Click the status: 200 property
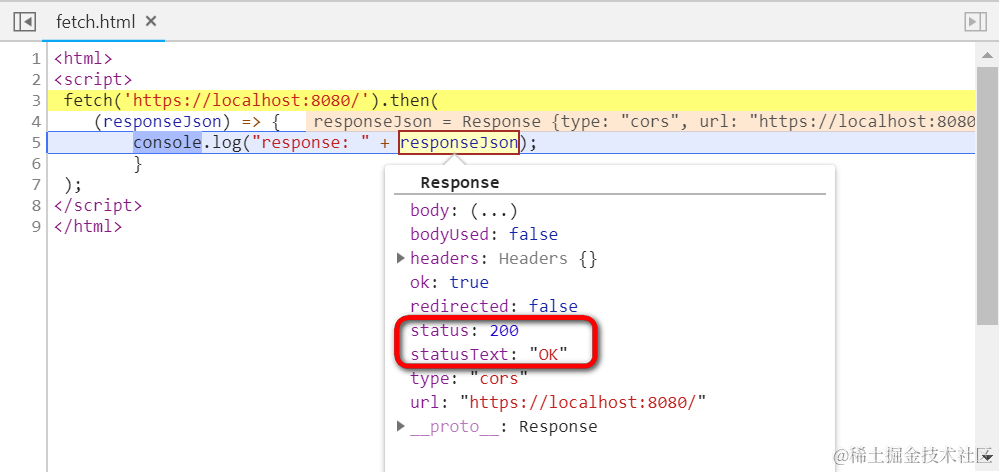Image resolution: width=999 pixels, height=472 pixels. coord(464,331)
